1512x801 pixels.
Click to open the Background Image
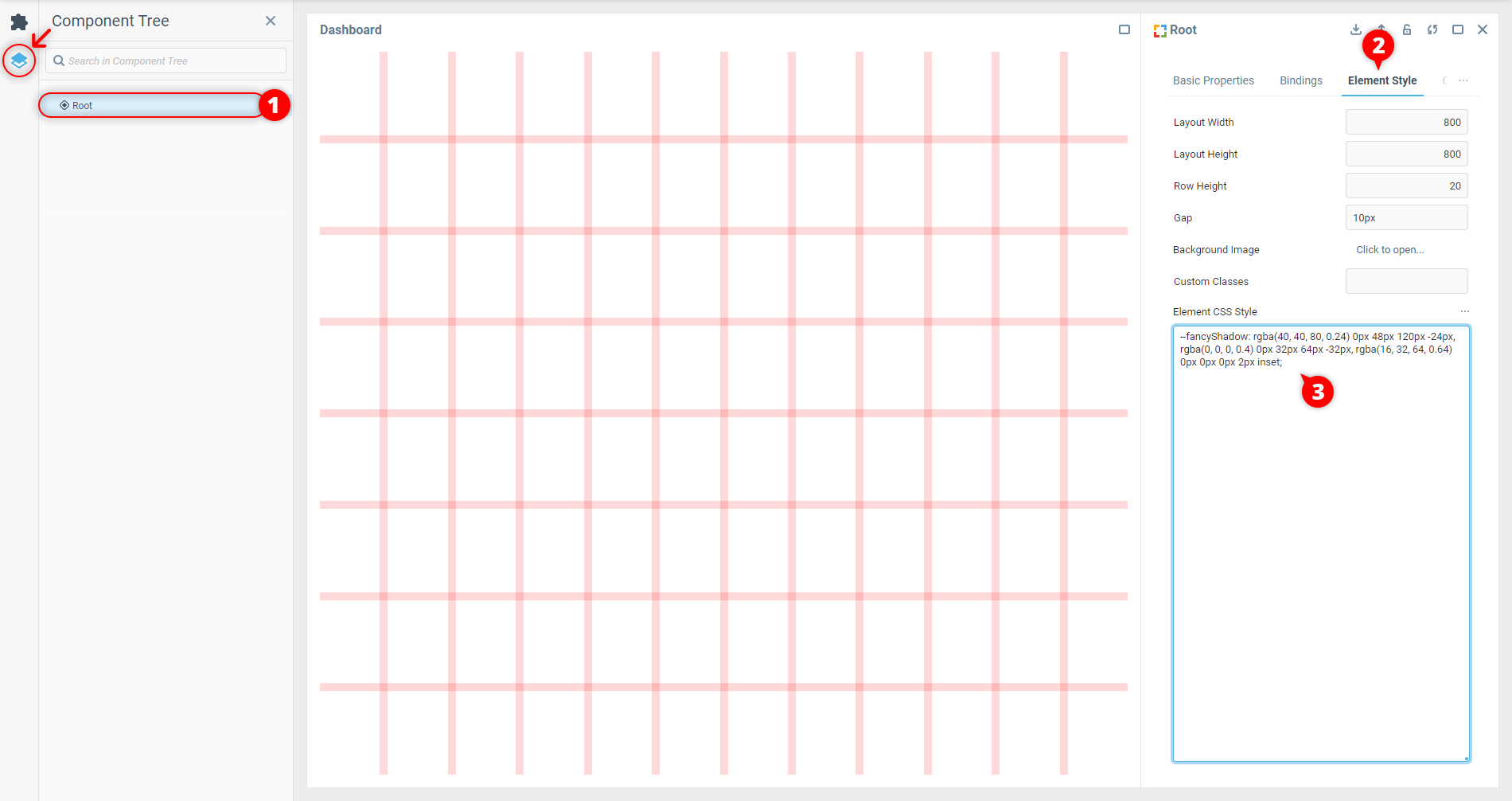tap(1390, 249)
